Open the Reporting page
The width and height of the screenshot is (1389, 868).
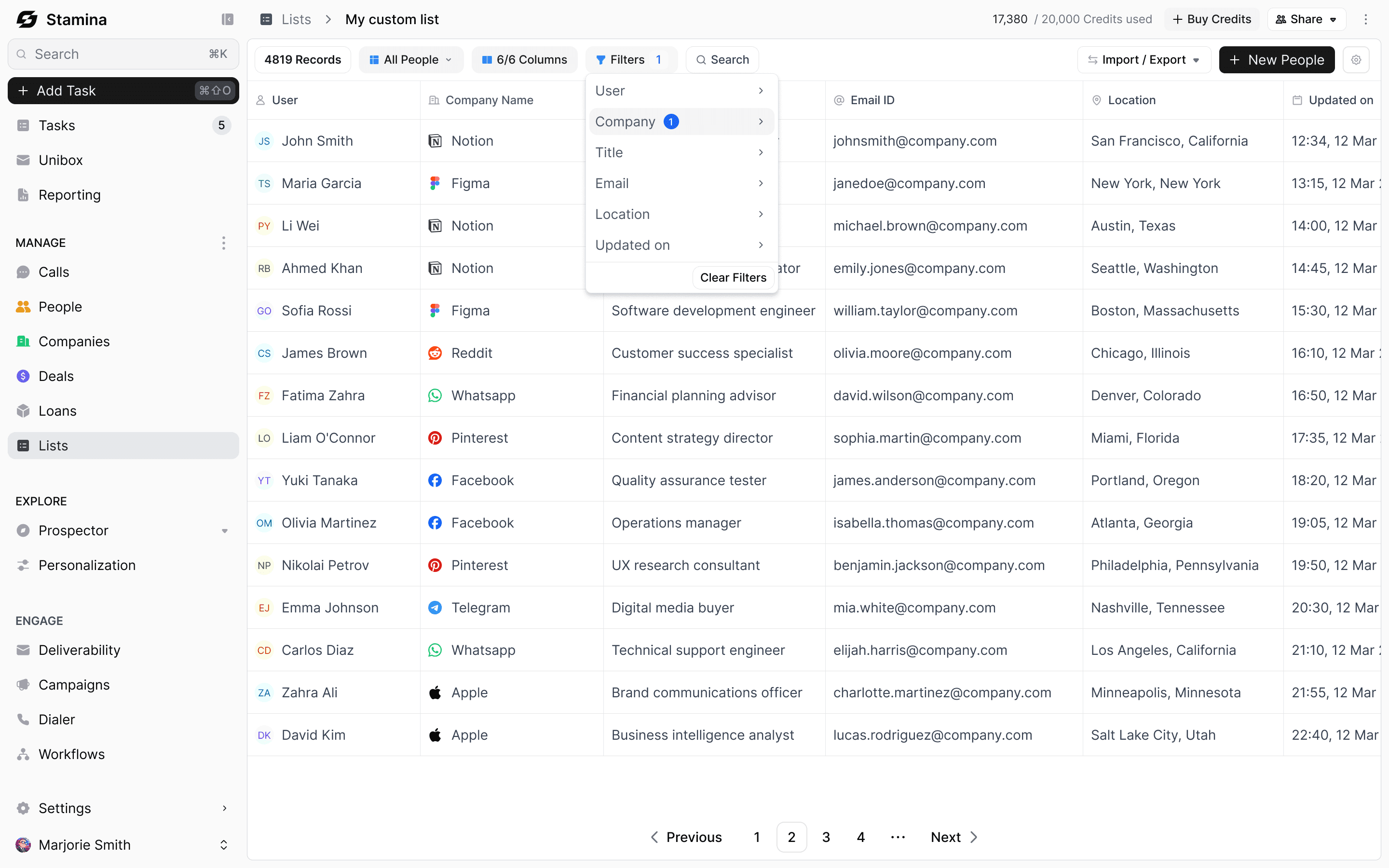[69, 195]
